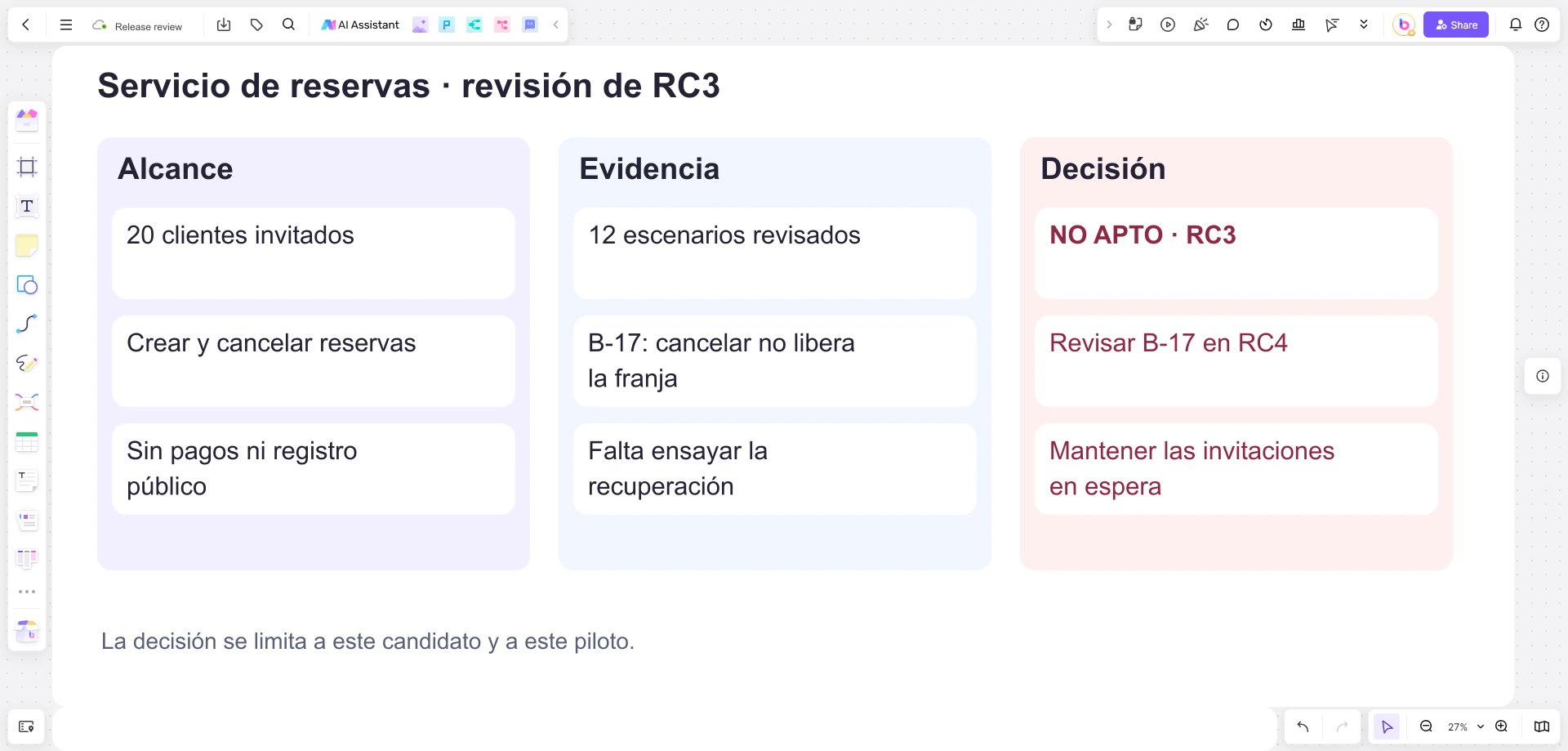
Task: Click the blue P AI presentation icon
Action: coord(447,25)
